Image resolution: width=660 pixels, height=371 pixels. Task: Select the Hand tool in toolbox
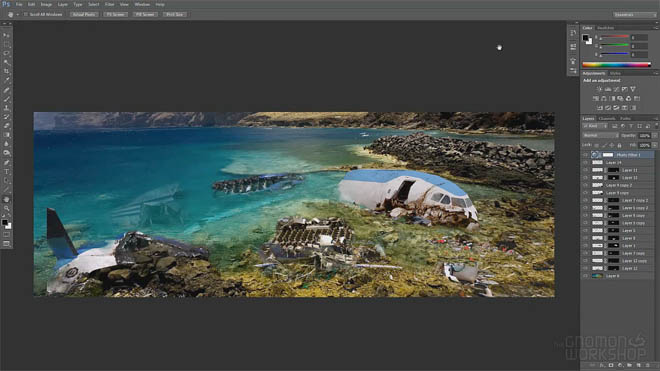click(6, 199)
